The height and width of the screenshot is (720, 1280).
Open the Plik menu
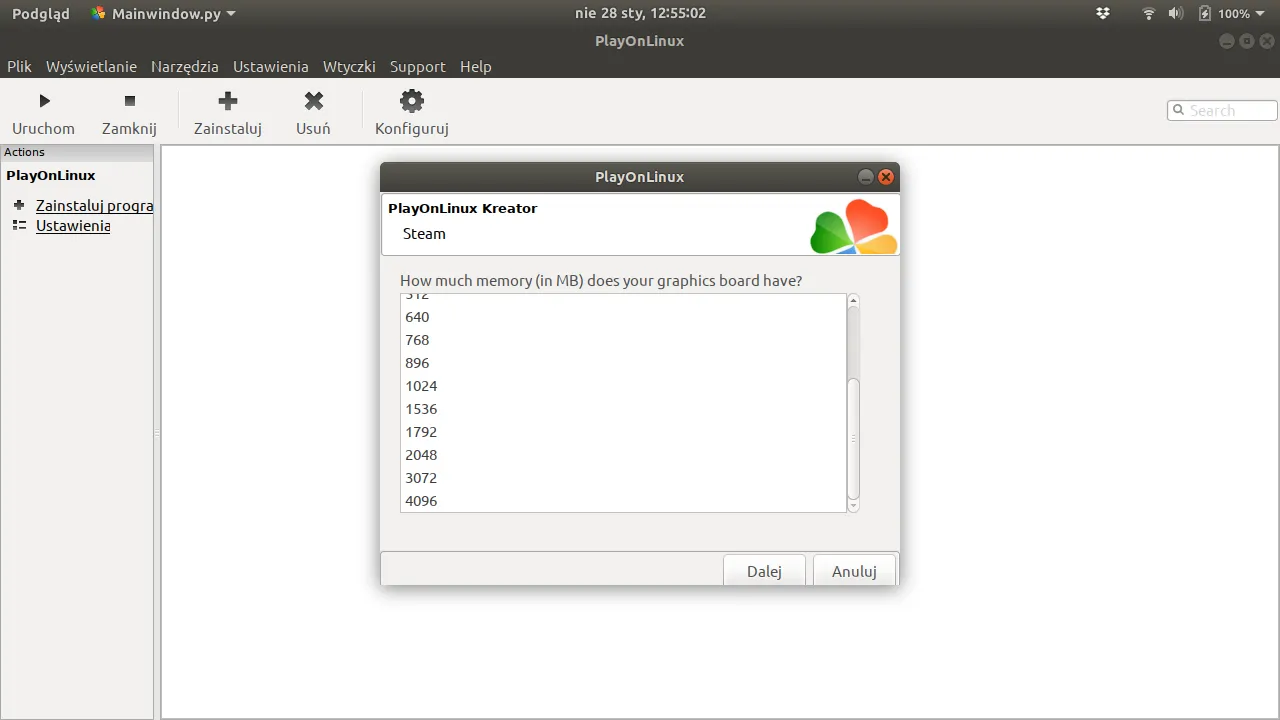point(19,66)
